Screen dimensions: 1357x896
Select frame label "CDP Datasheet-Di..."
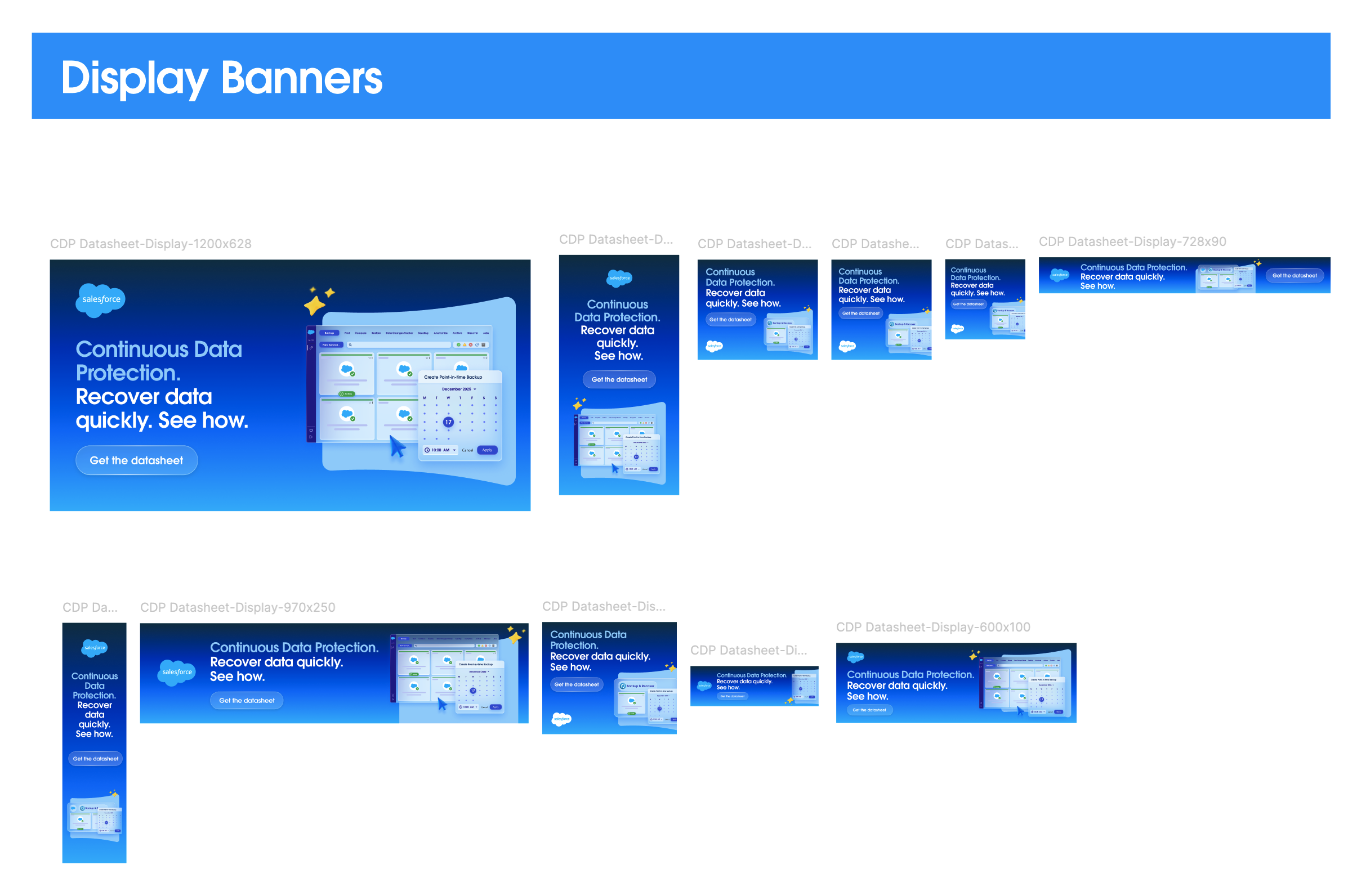click(749, 649)
